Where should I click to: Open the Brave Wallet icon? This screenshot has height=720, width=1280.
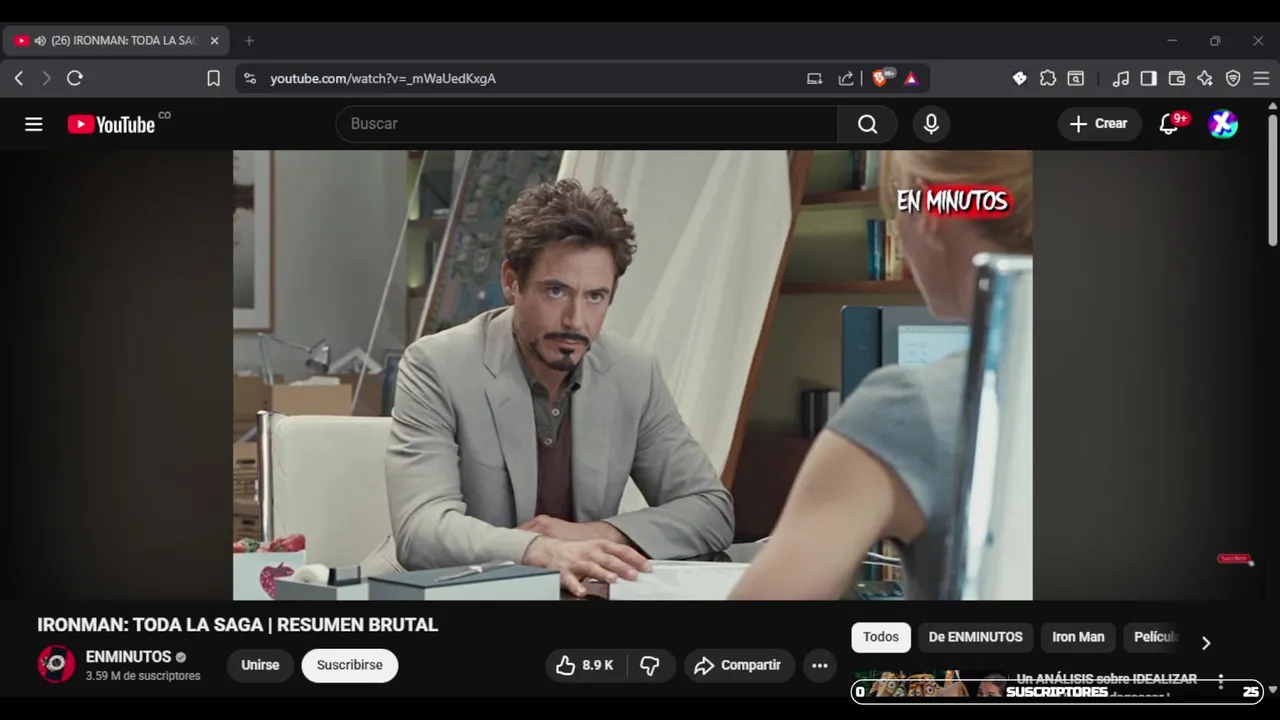[1177, 78]
